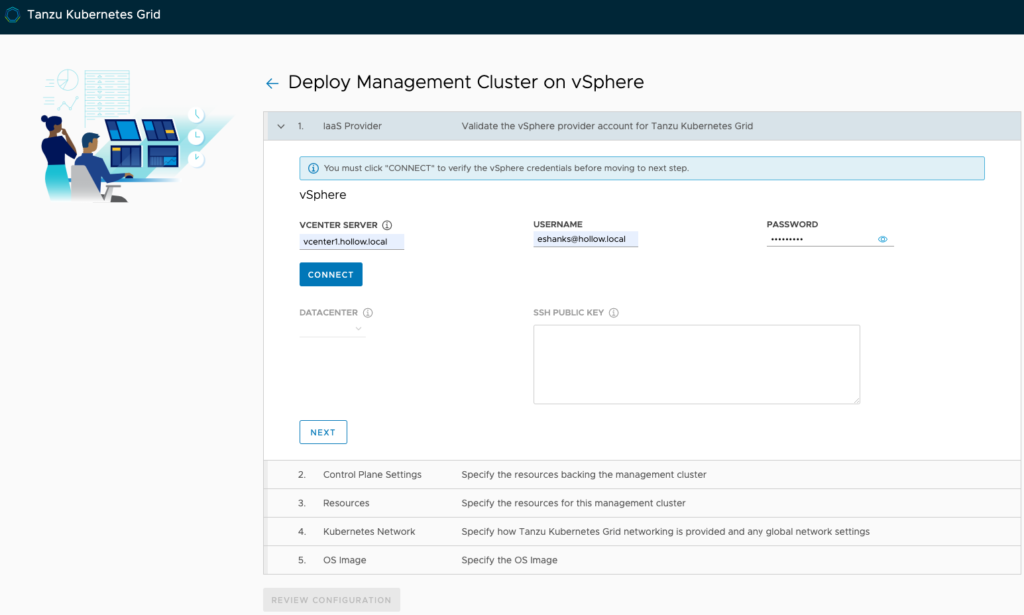This screenshot has height=615, width=1024.
Task: Click the back arrow beside page title
Action: (272, 84)
